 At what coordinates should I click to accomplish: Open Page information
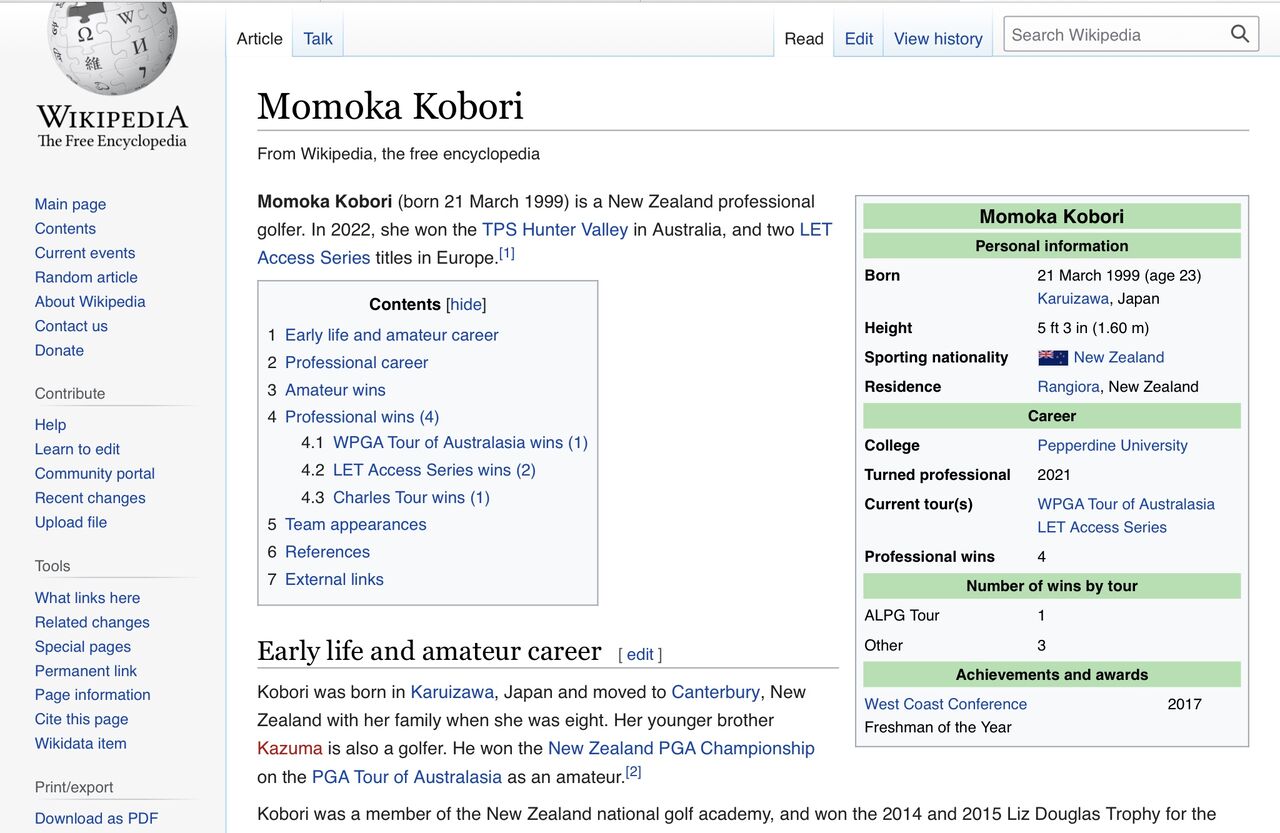coord(93,694)
